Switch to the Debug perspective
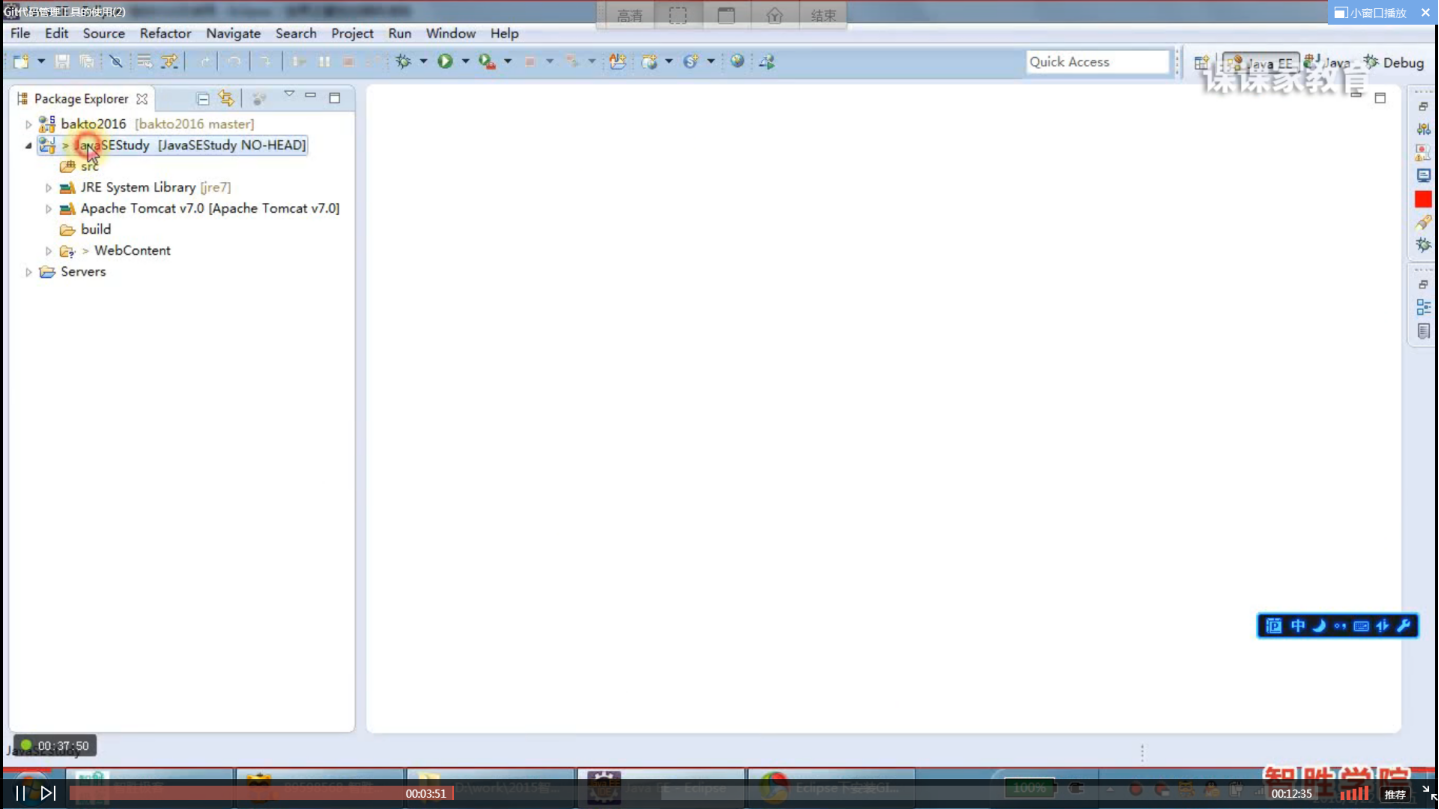The width and height of the screenshot is (1439, 809). point(1394,63)
